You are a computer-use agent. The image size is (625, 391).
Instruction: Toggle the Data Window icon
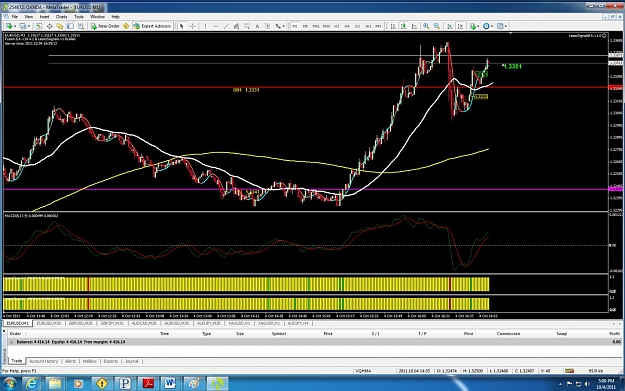49,26
